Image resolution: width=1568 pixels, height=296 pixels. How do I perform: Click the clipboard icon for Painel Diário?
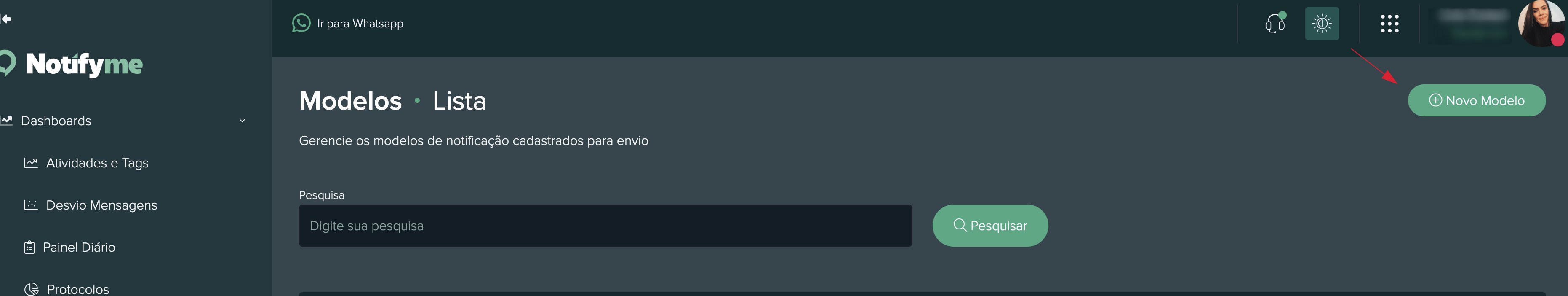29,247
